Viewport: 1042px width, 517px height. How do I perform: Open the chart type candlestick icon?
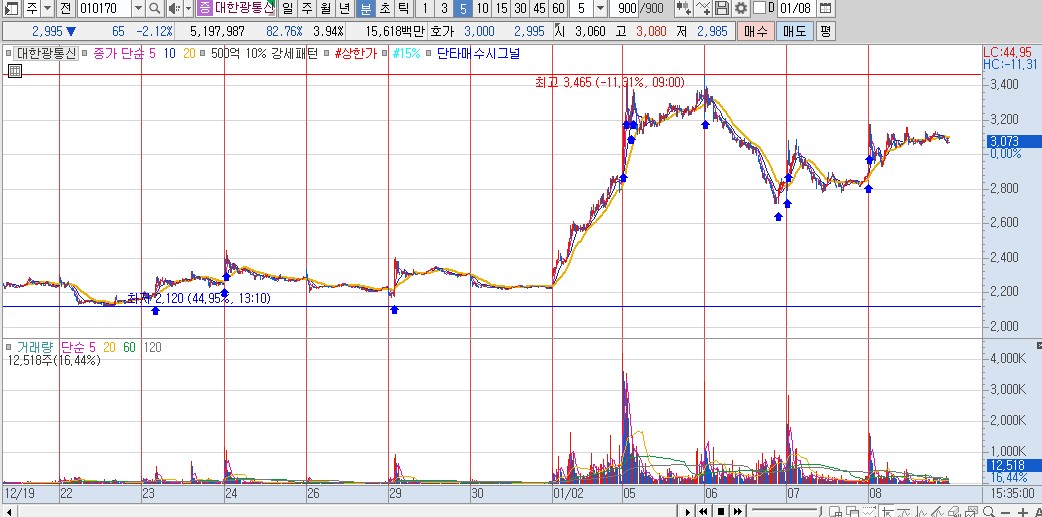(x=683, y=9)
